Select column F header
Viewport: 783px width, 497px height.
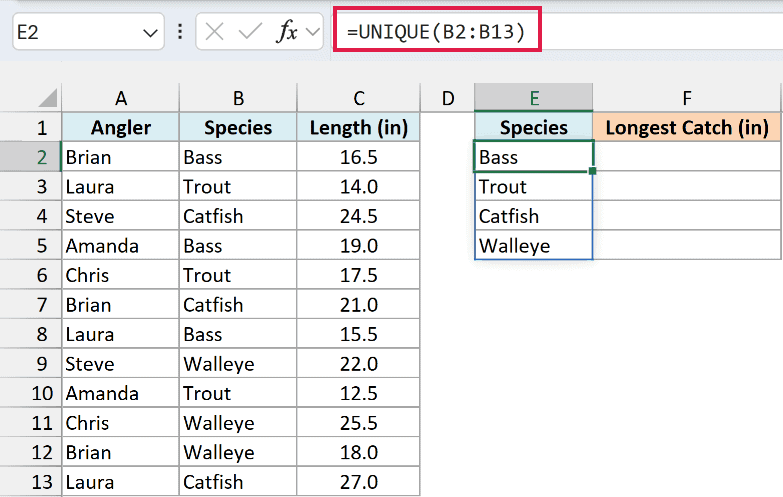687,98
